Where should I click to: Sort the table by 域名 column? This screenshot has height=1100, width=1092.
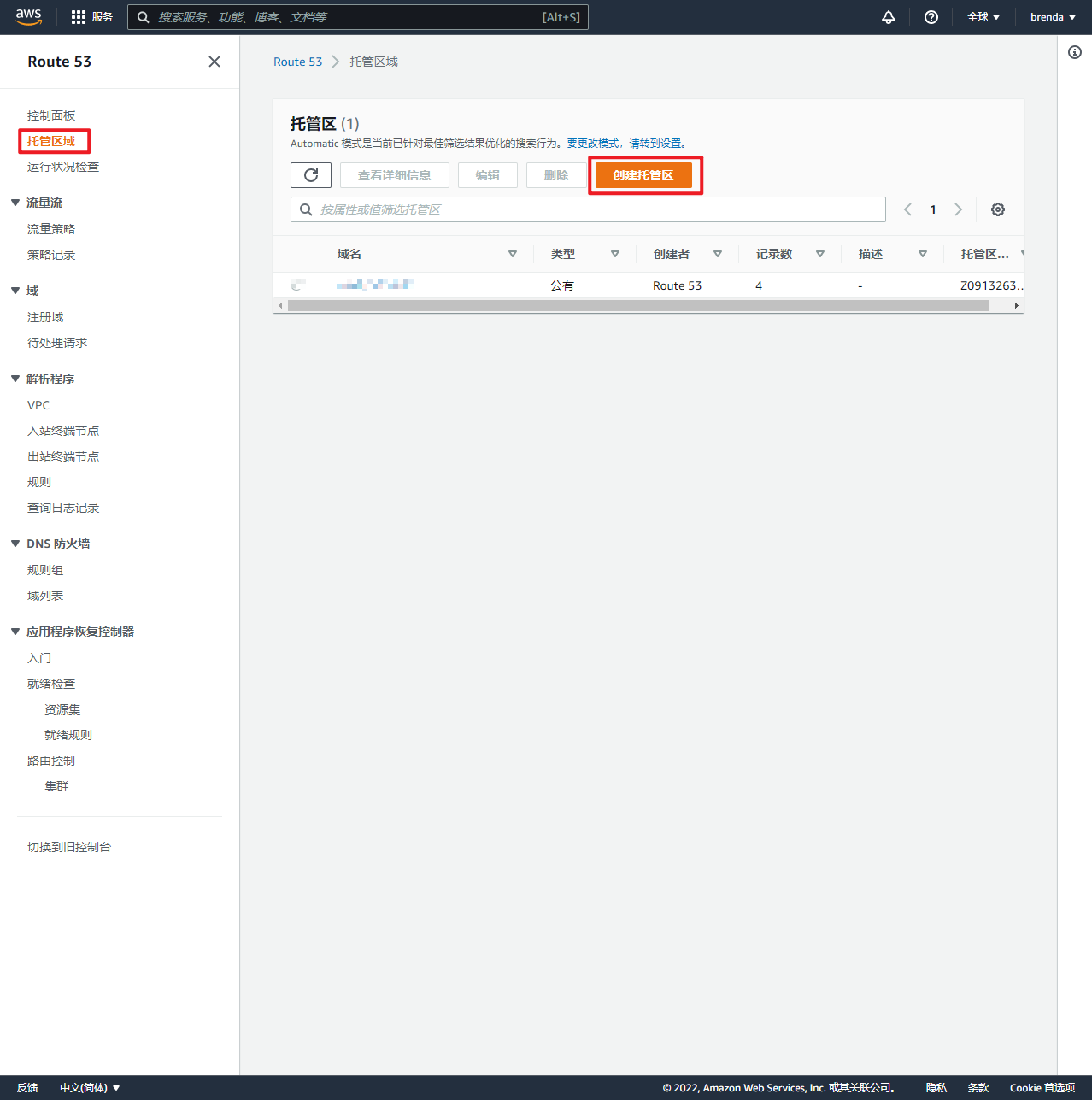(513, 254)
